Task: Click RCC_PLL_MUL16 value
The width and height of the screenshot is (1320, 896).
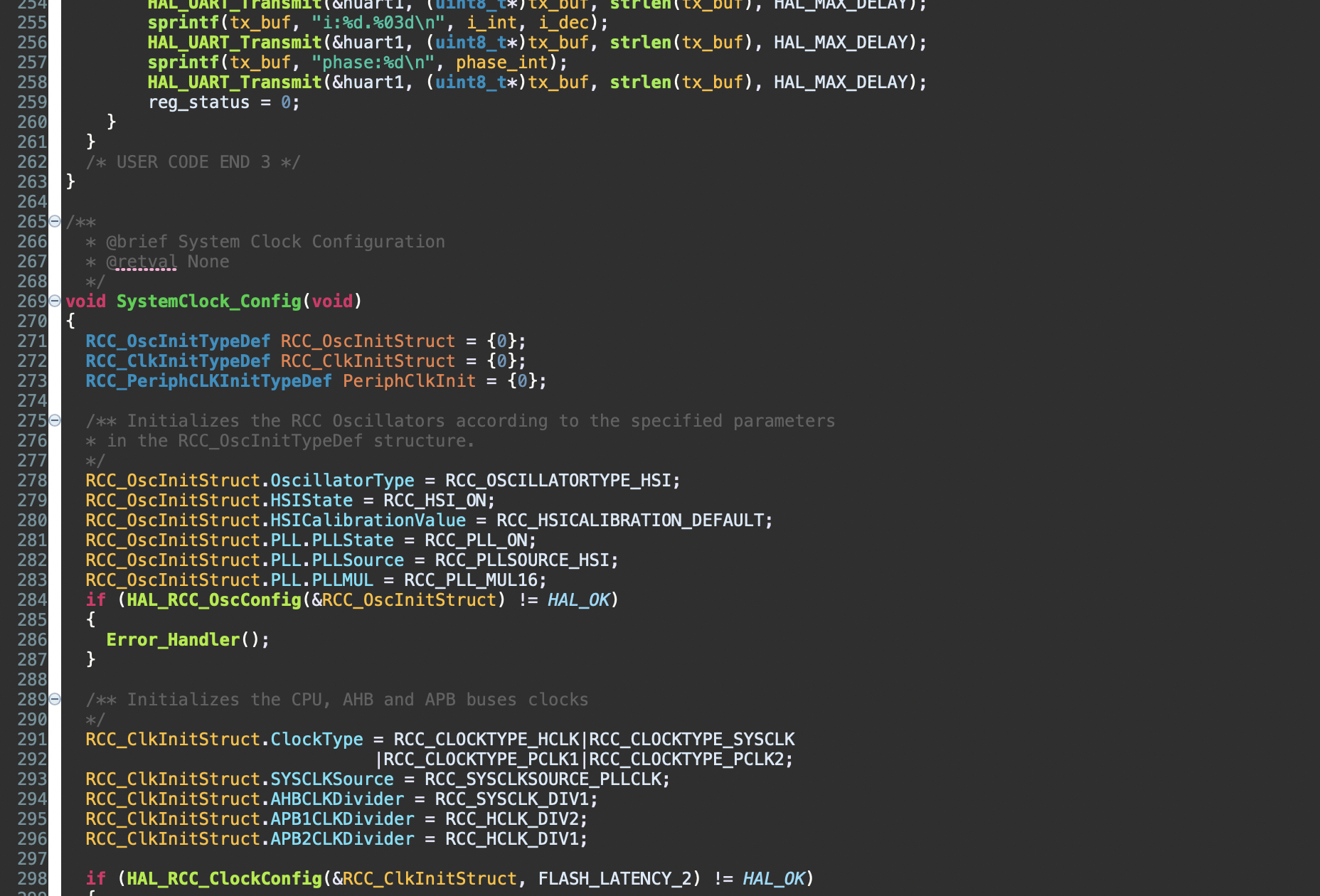Action: tap(471, 580)
